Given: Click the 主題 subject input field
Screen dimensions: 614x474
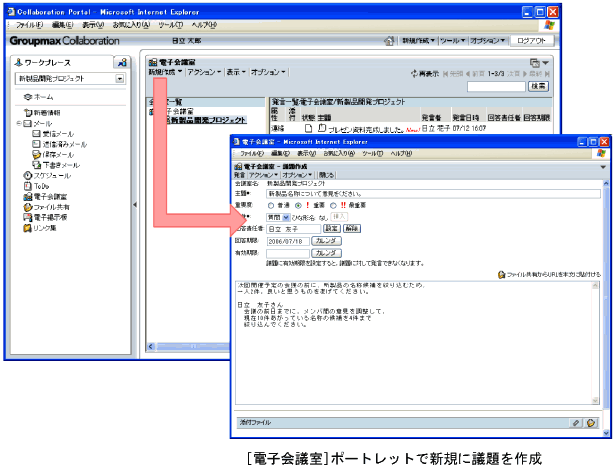Looking at the screenshot, I should coord(433,194).
